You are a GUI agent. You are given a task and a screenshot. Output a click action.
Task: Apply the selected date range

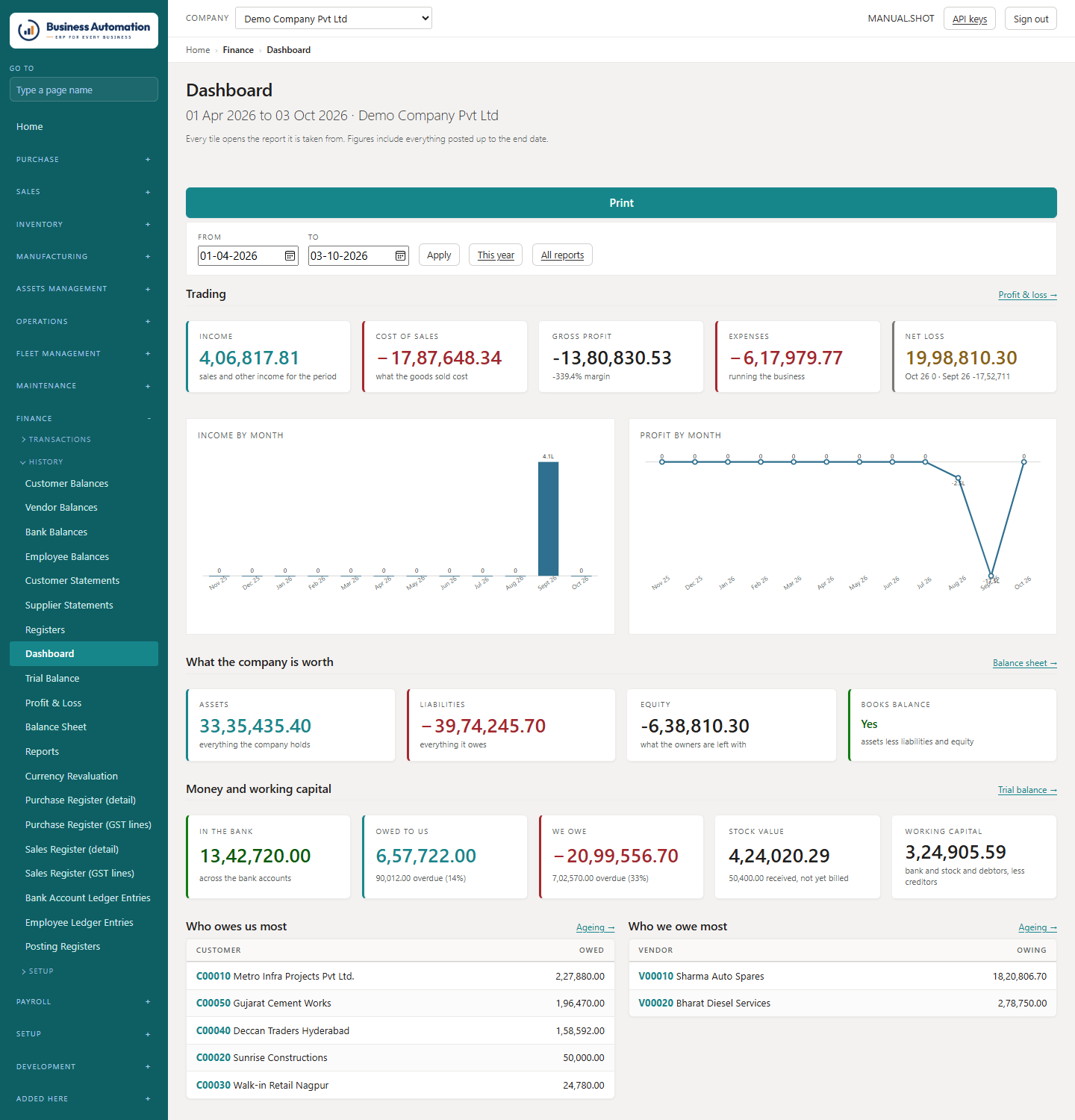pyautogui.click(x=439, y=255)
